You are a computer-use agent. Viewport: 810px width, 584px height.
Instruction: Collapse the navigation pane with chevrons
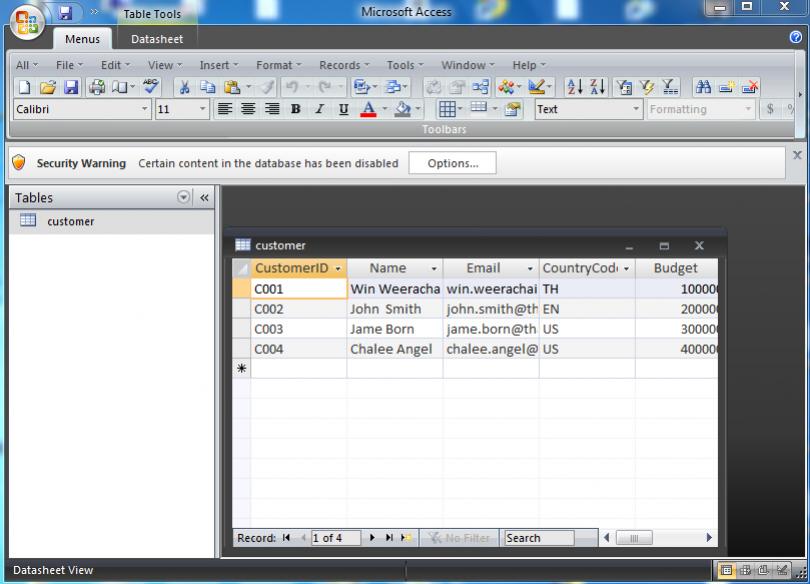pyautogui.click(x=205, y=198)
